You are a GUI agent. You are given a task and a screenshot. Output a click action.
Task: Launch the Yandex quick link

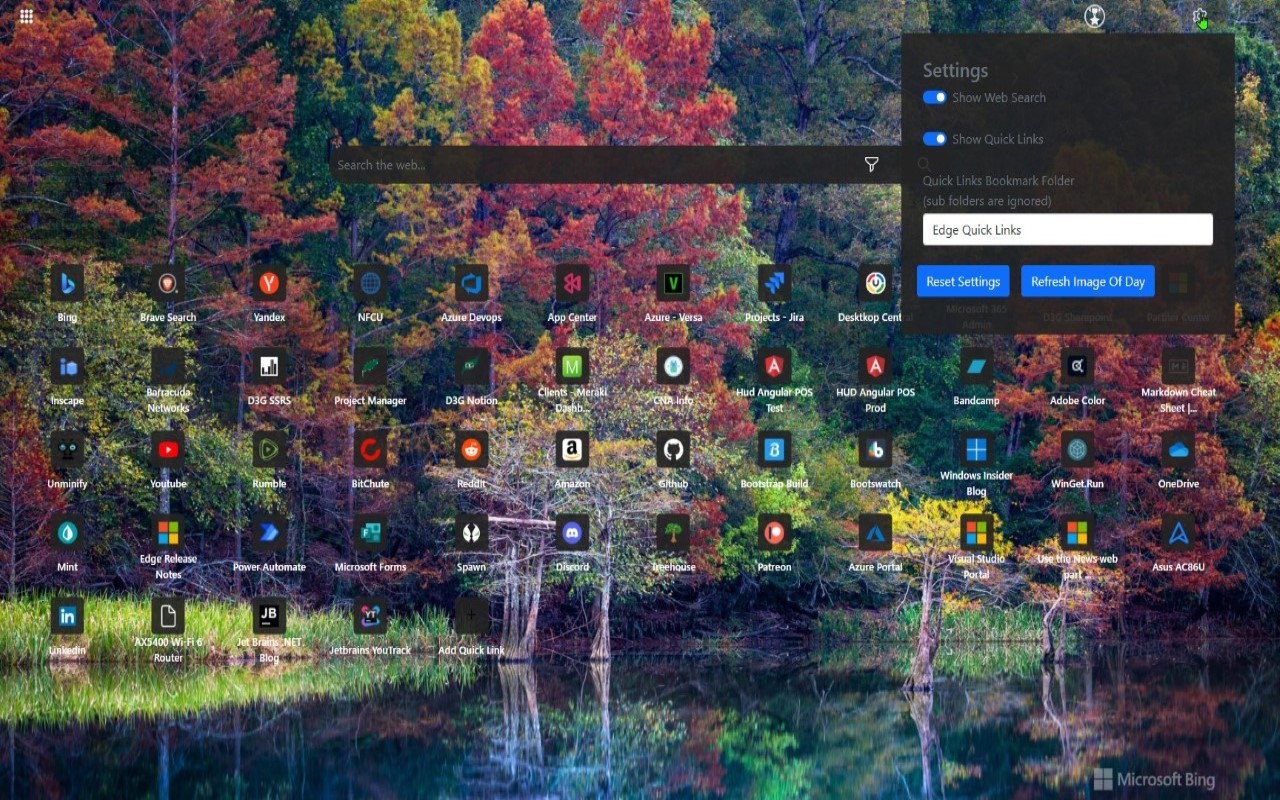click(x=269, y=283)
